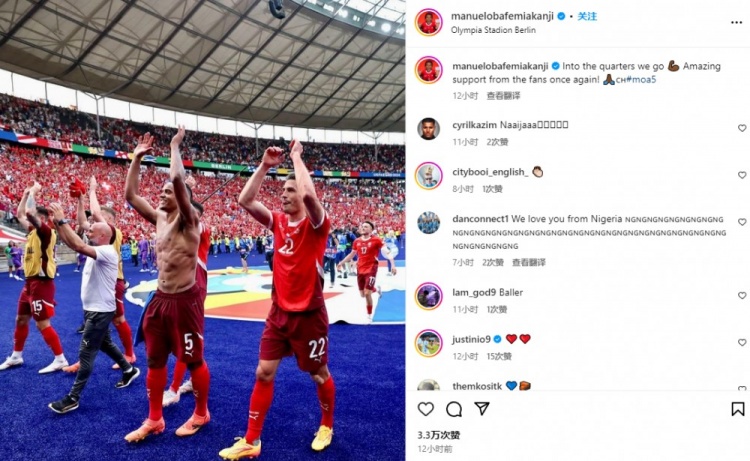Save post with bookmark icon
This screenshot has width=750, height=461.
point(738,409)
